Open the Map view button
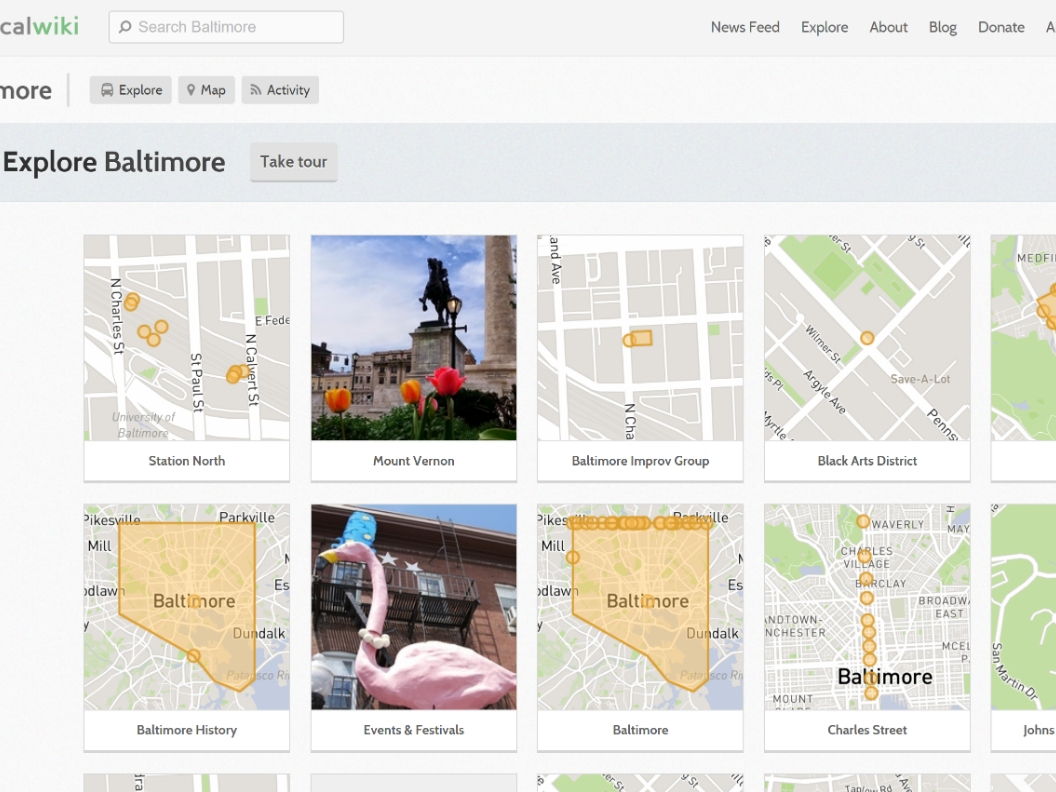The height and width of the screenshot is (792, 1056). [206, 90]
